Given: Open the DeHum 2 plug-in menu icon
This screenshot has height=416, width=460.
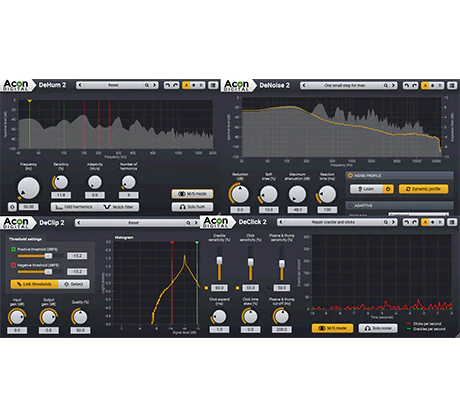Looking at the screenshot, I should (213, 85).
